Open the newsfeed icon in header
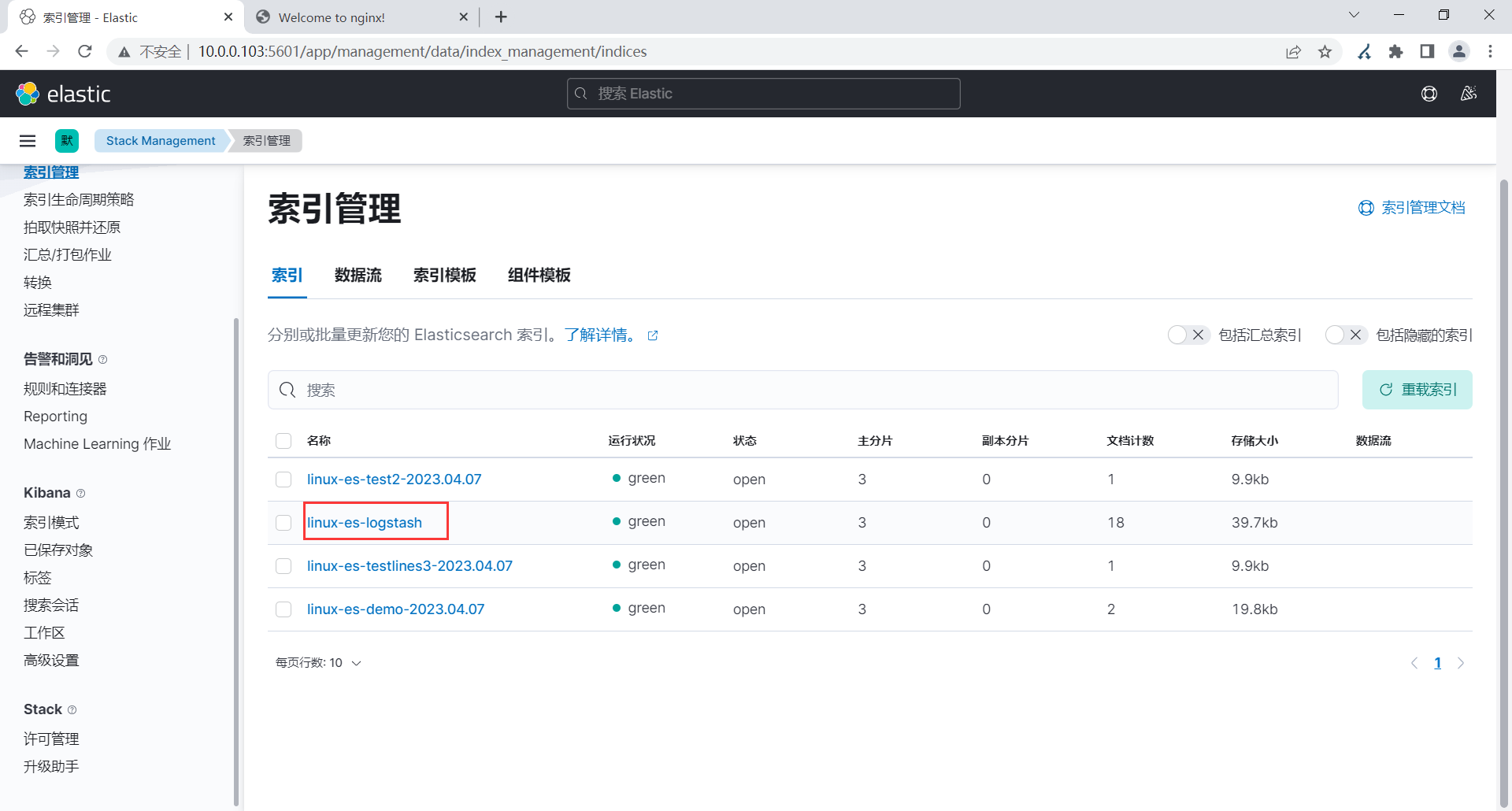 tap(1469, 94)
